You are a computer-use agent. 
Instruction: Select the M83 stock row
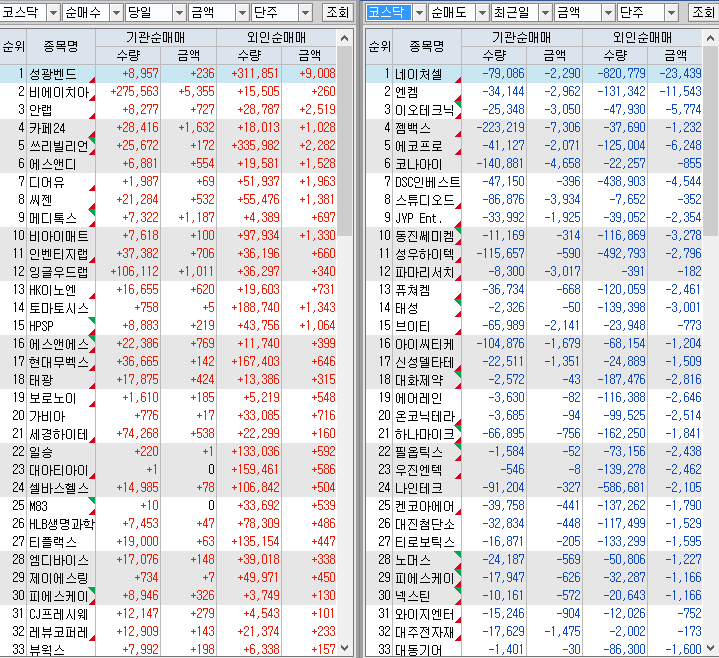[168, 506]
